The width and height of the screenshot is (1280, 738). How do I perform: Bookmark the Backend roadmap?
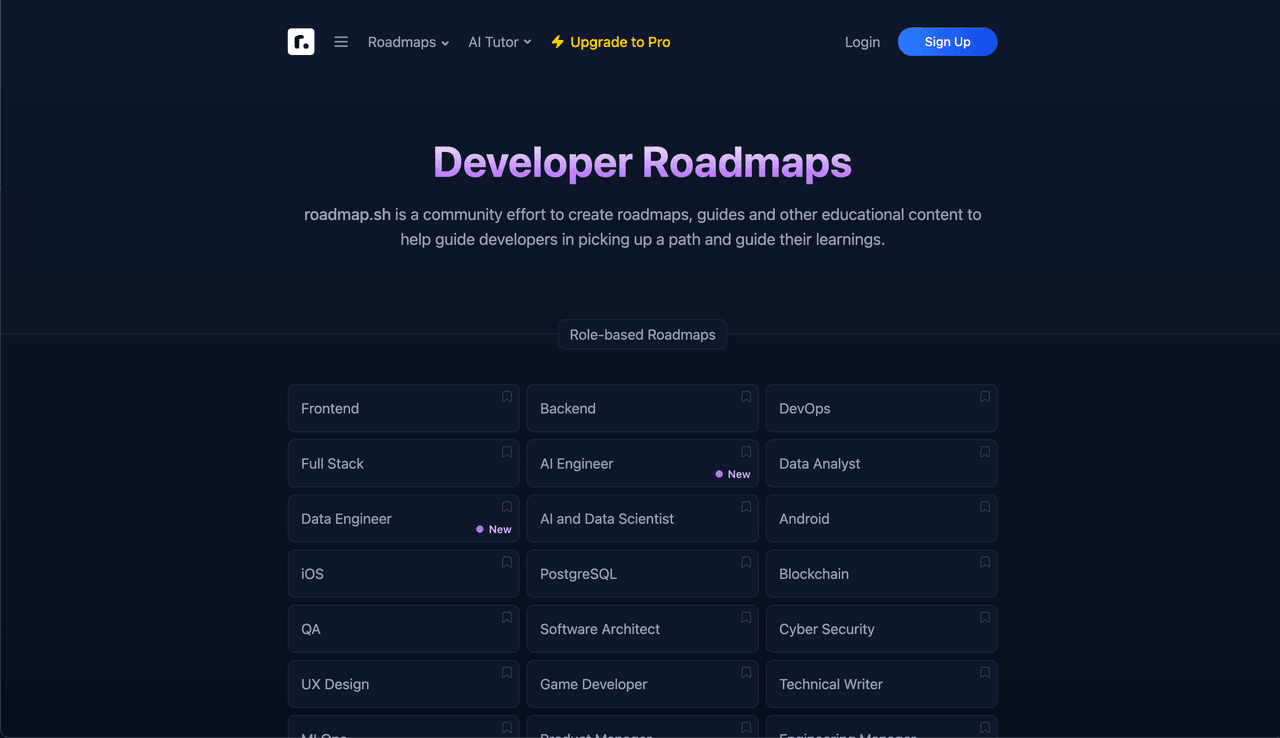click(x=746, y=397)
